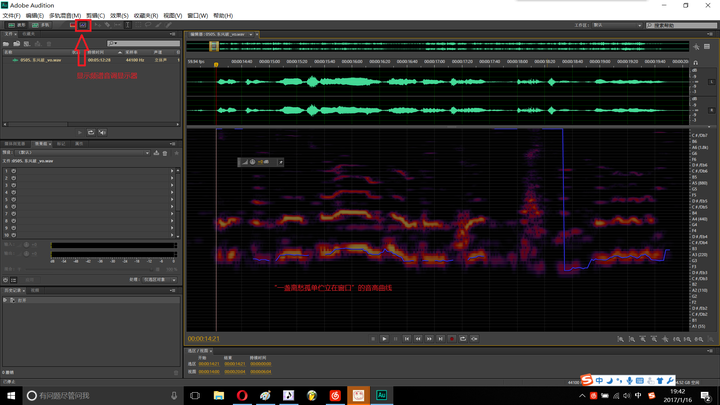Open the Audition icon in Windows taskbar
The width and height of the screenshot is (720, 405).
(x=381, y=395)
